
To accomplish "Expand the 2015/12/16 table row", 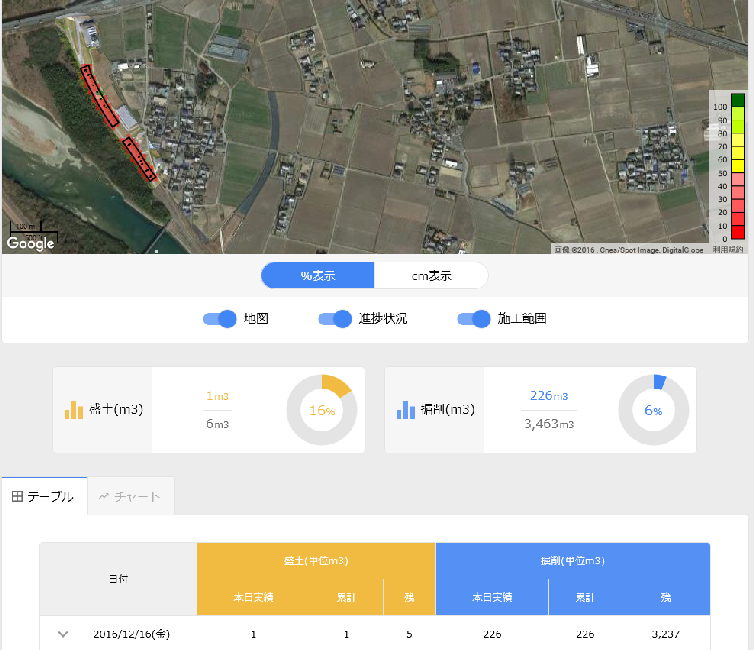I will pos(63,634).
